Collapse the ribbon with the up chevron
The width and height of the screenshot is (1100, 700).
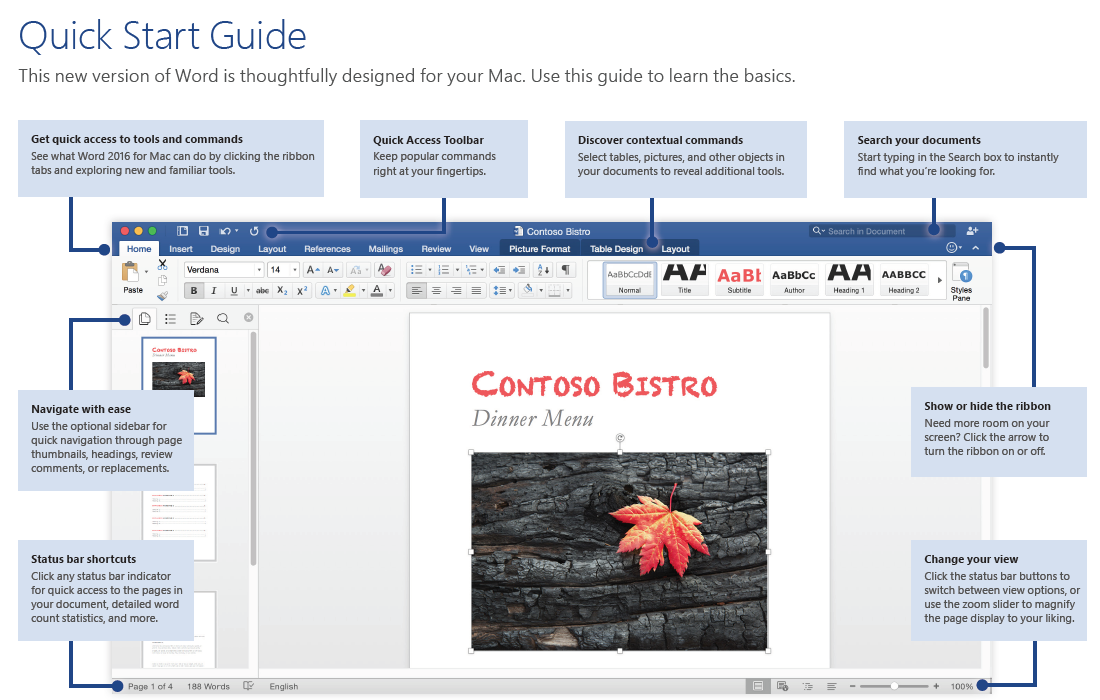pos(975,248)
